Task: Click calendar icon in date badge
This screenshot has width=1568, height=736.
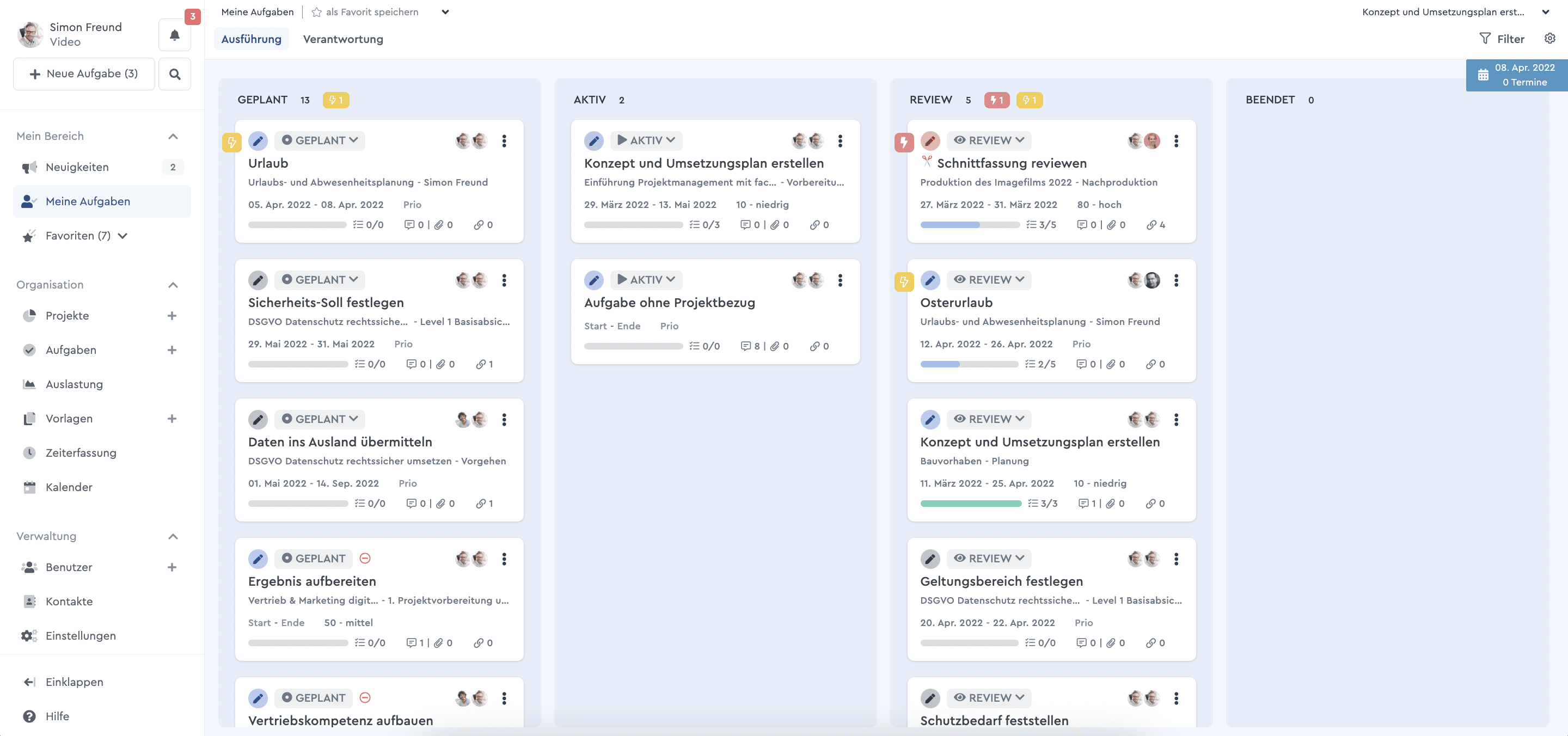Action: 1484,75
